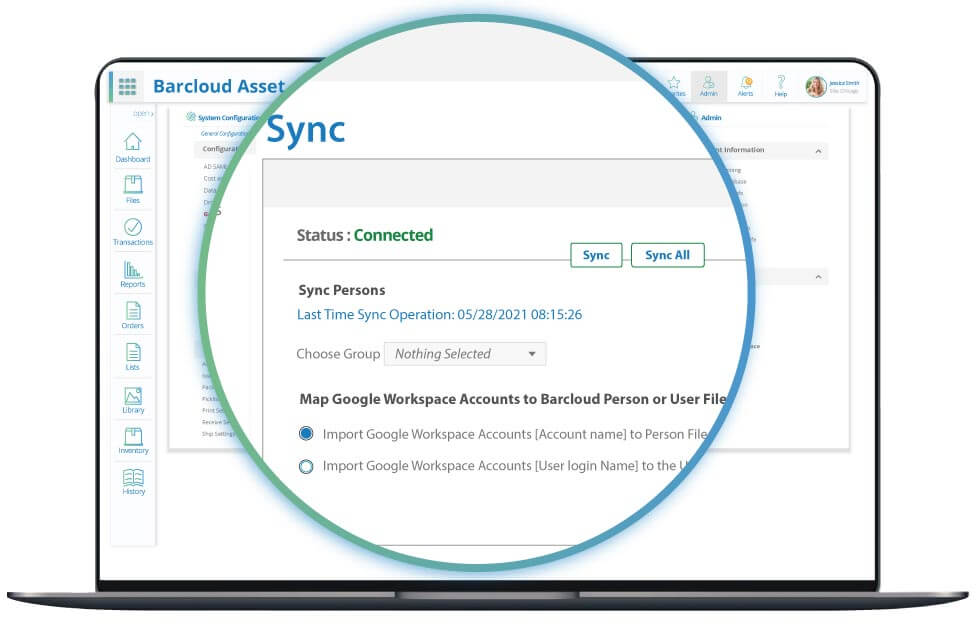Open Library in the sidebar
This screenshot has height=629, width=977.
[x=133, y=400]
